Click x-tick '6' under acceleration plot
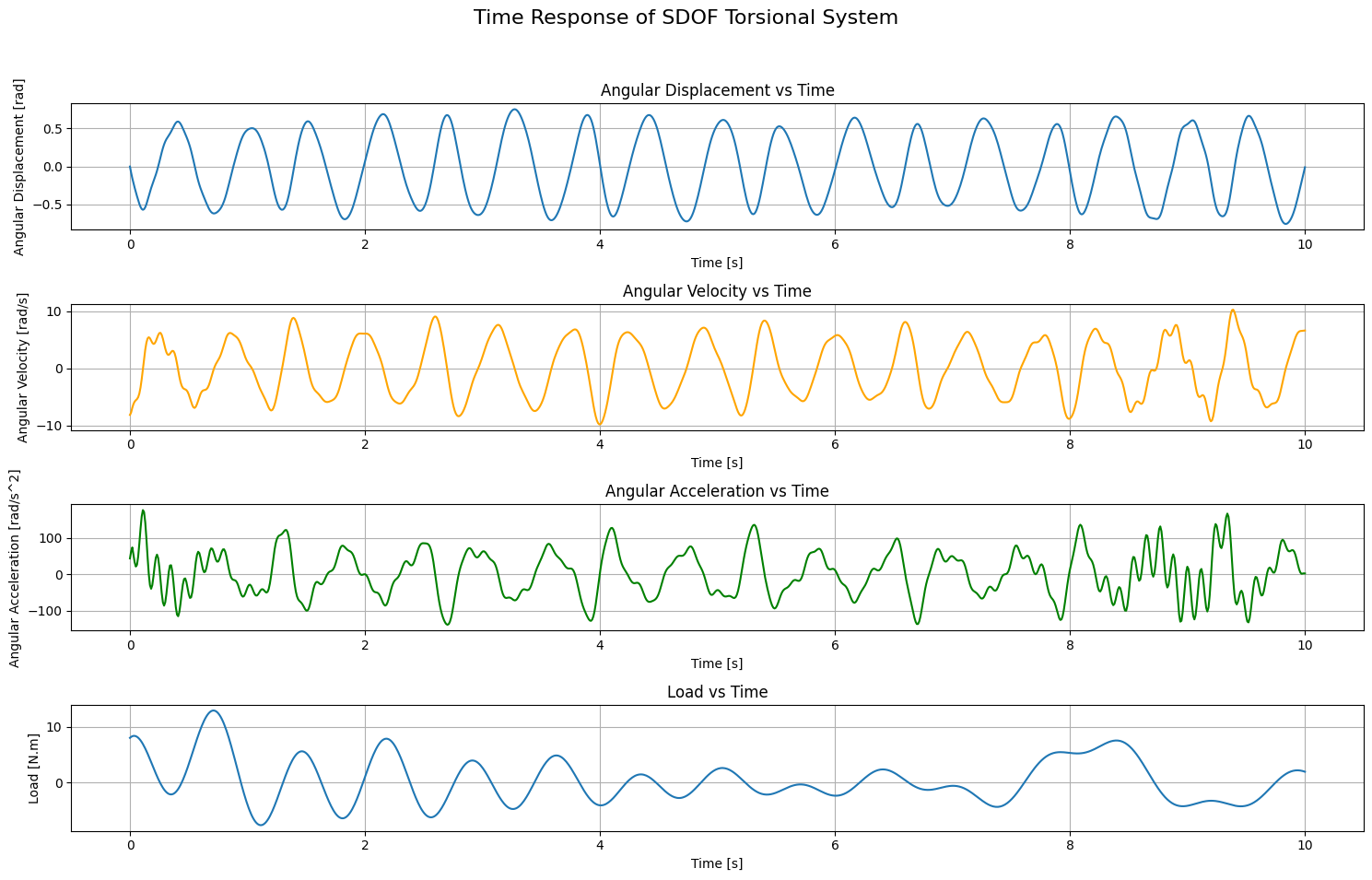Viewport: 1372px width, 880px height. (x=835, y=645)
